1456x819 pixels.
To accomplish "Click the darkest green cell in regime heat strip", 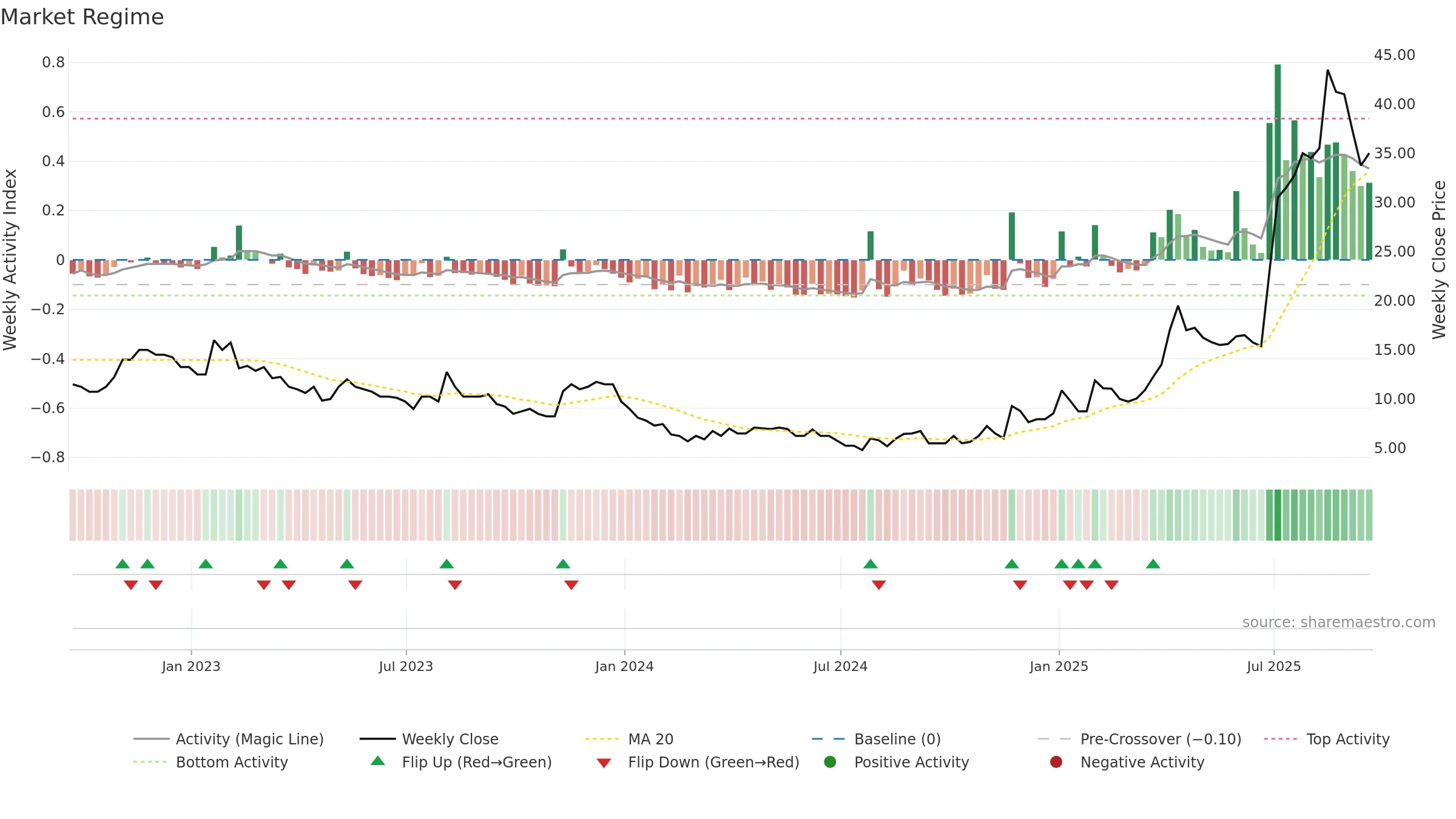I will 1278,515.
